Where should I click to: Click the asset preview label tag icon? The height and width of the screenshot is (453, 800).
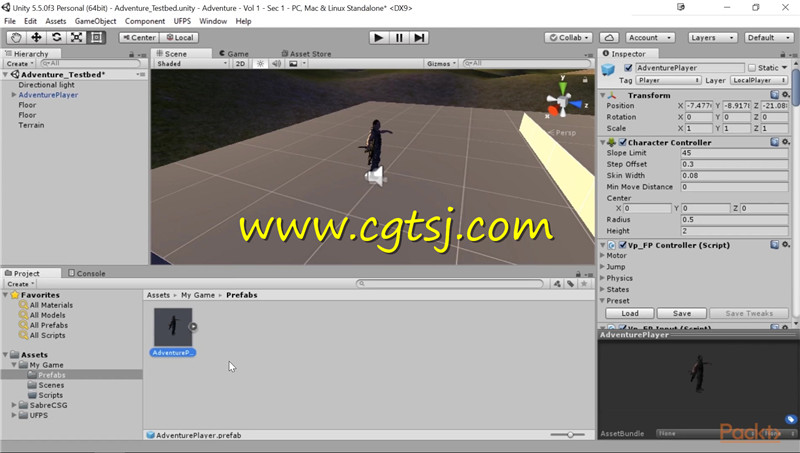(790, 419)
